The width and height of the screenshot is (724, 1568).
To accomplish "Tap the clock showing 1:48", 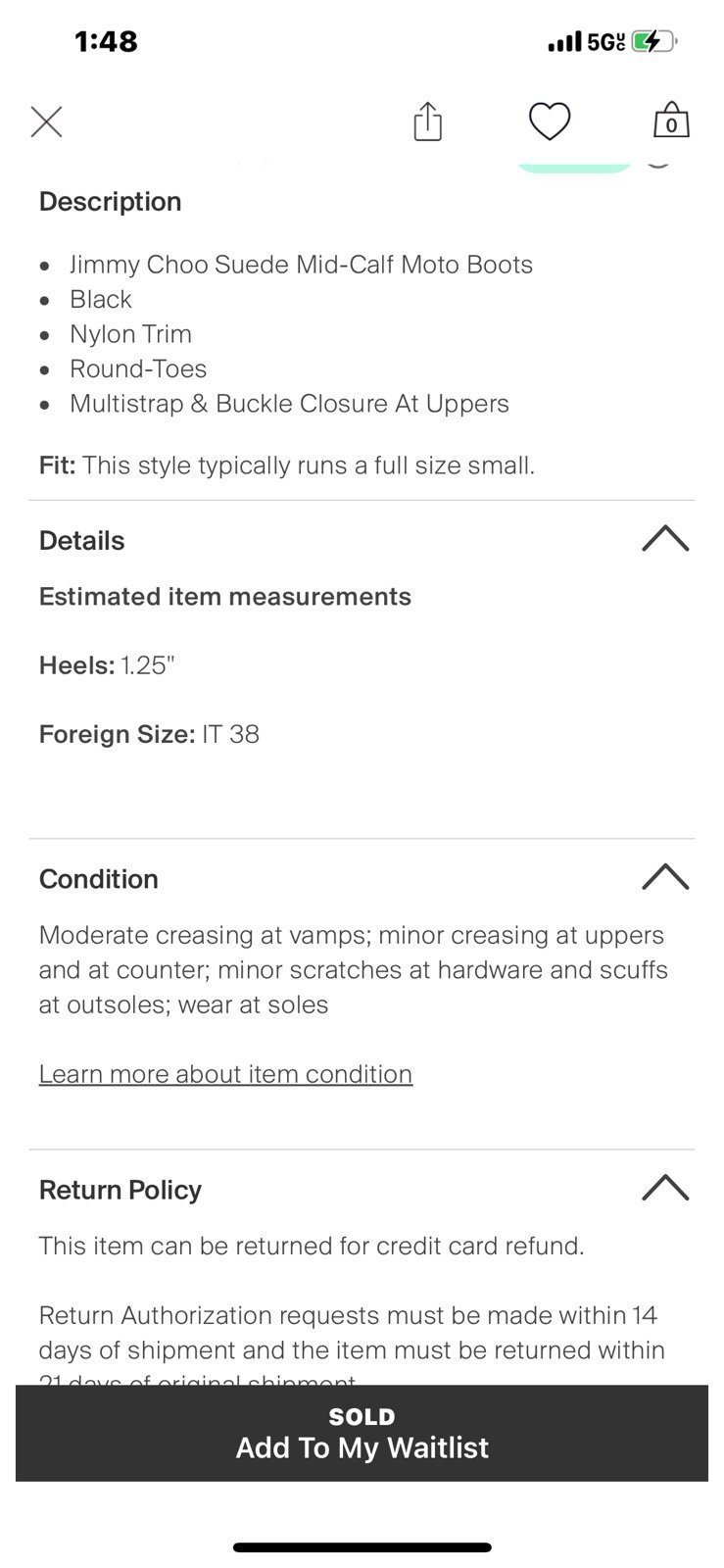I will tap(106, 41).
